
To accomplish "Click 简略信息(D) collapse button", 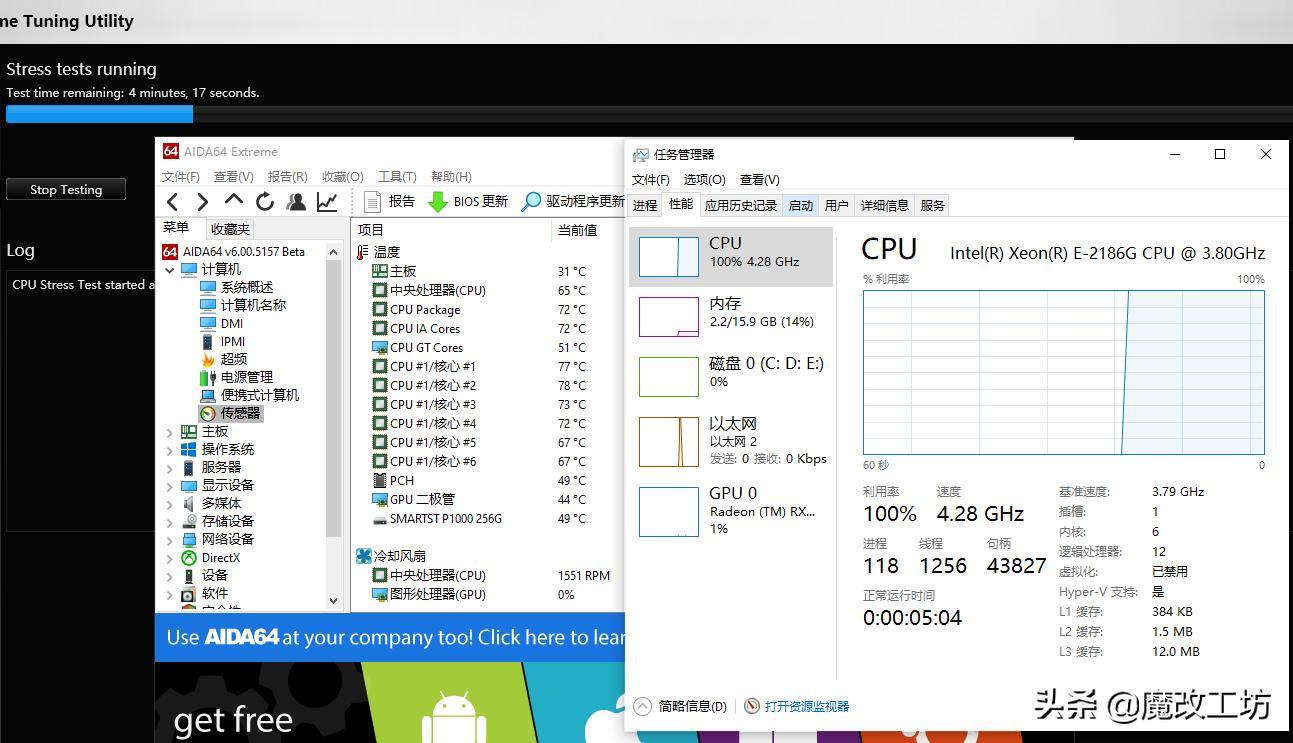I will 681,706.
